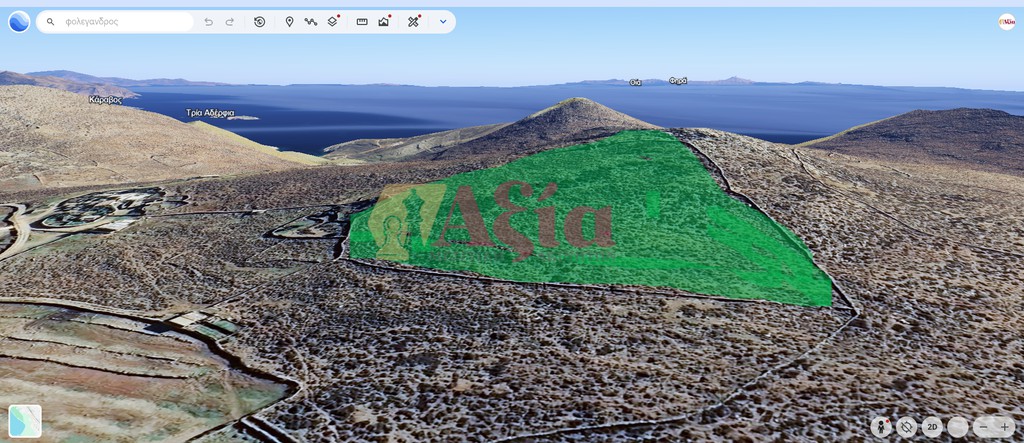1024x443 pixels.
Task: Open the account profile avatar
Action: (x=1006, y=22)
